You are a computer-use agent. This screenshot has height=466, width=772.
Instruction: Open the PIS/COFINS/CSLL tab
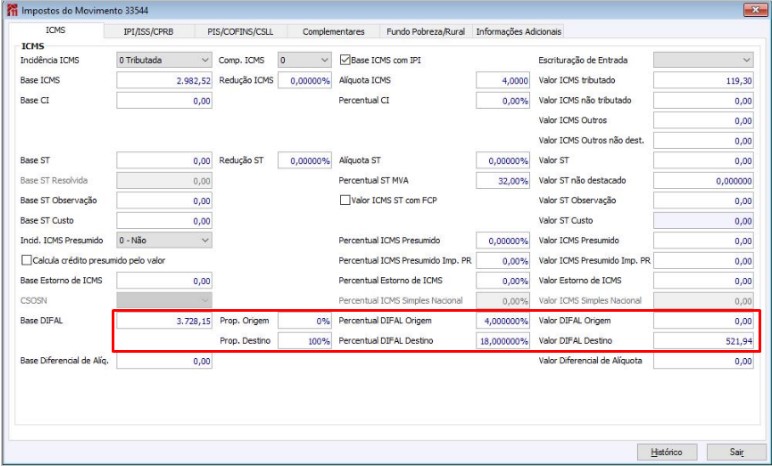click(240, 32)
